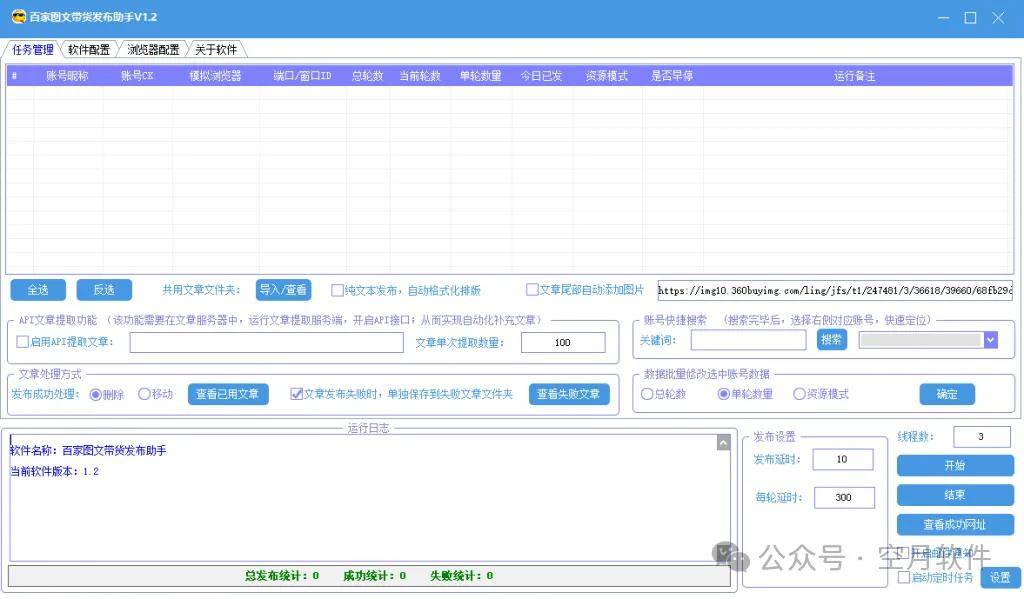Open the 浏览器配置 tab

[x=153, y=50]
